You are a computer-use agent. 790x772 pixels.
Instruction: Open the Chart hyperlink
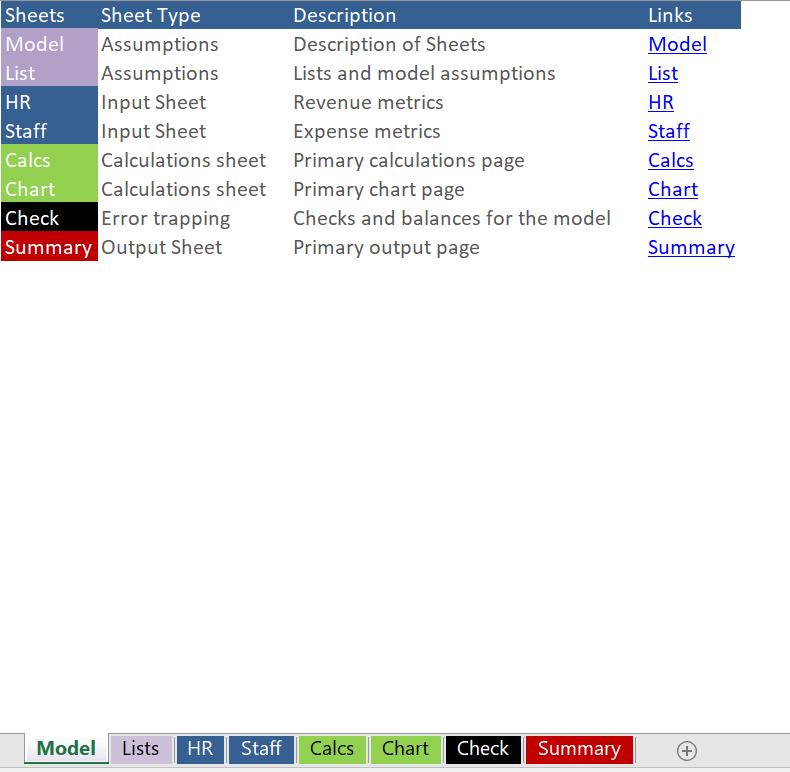point(672,189)
